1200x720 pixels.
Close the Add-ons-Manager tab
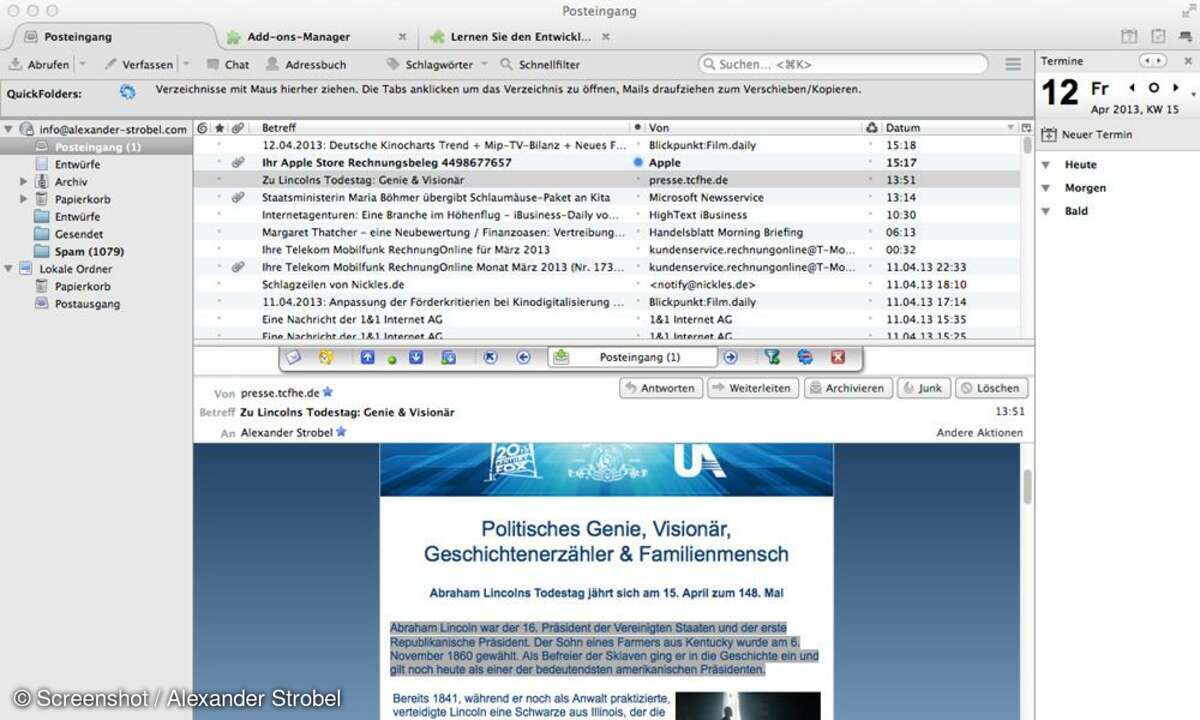tap(403, 37)
